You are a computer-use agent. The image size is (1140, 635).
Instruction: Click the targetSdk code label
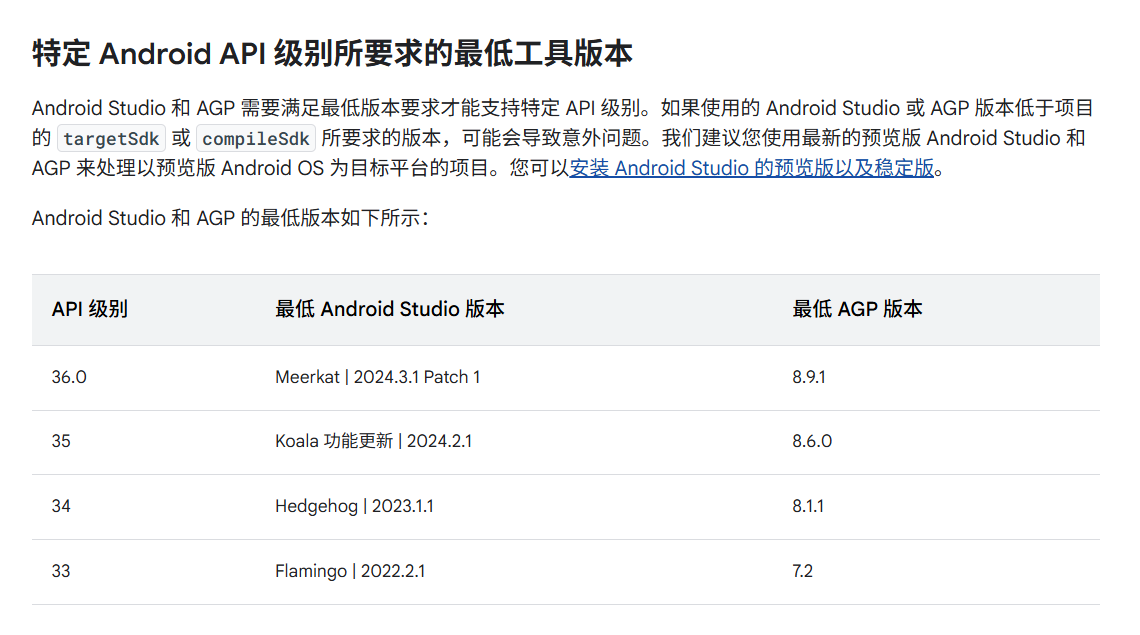tap(110, 139)
